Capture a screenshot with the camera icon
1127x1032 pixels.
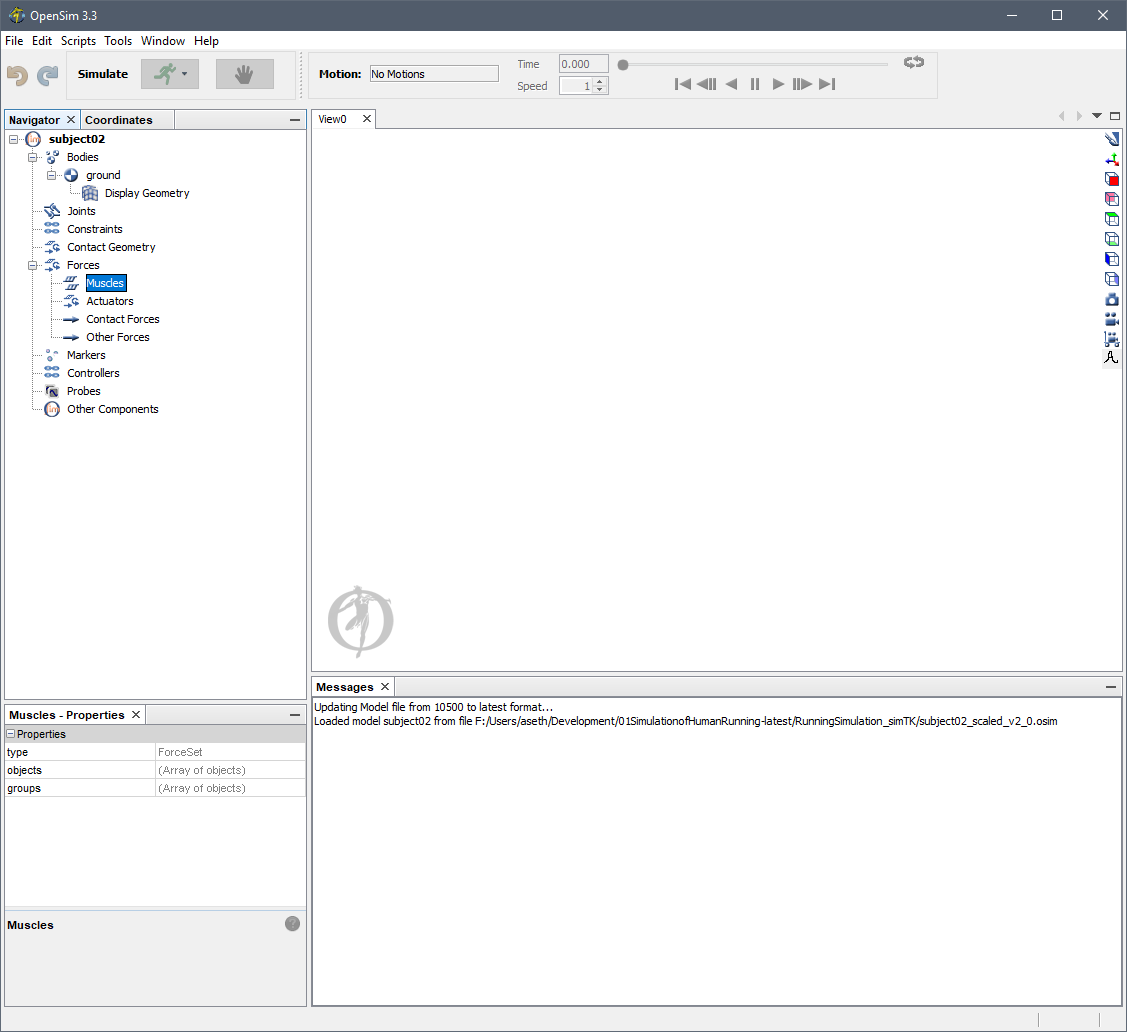click(1111, 298)
